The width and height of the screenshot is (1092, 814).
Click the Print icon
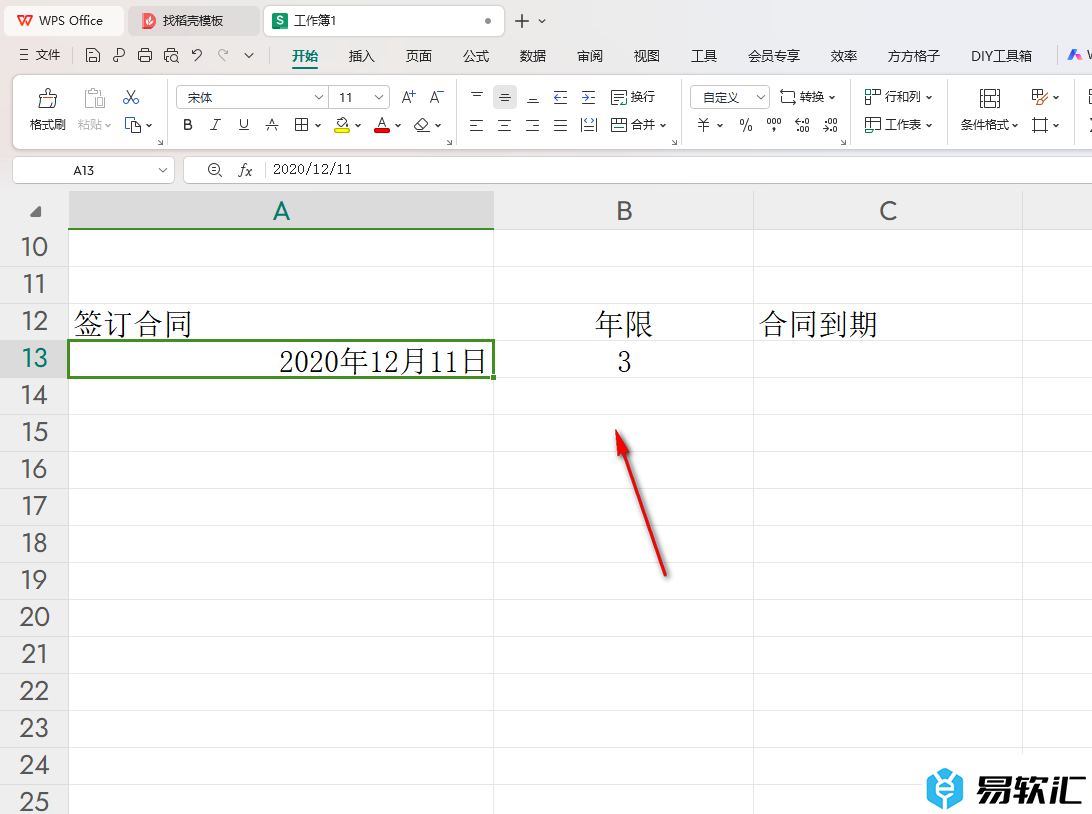[x=145, y=56]
